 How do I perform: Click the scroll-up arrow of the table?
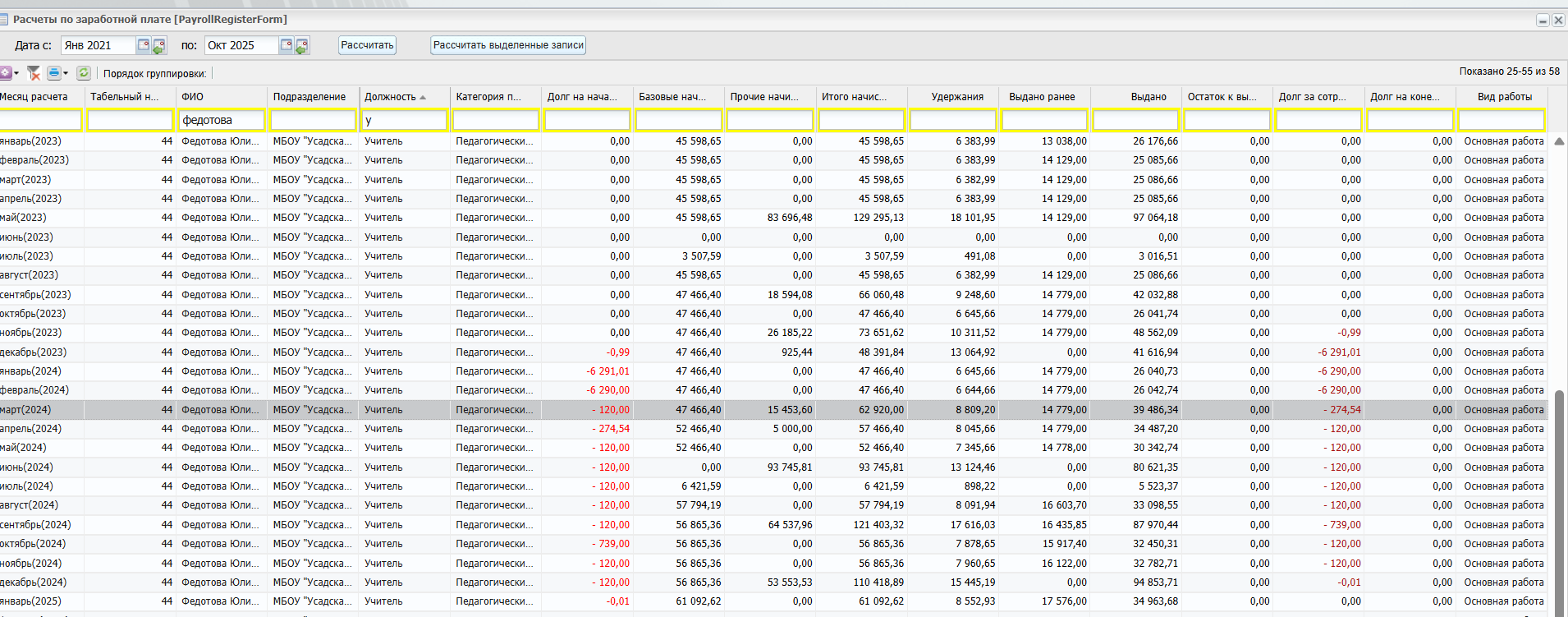point(1558,141)
